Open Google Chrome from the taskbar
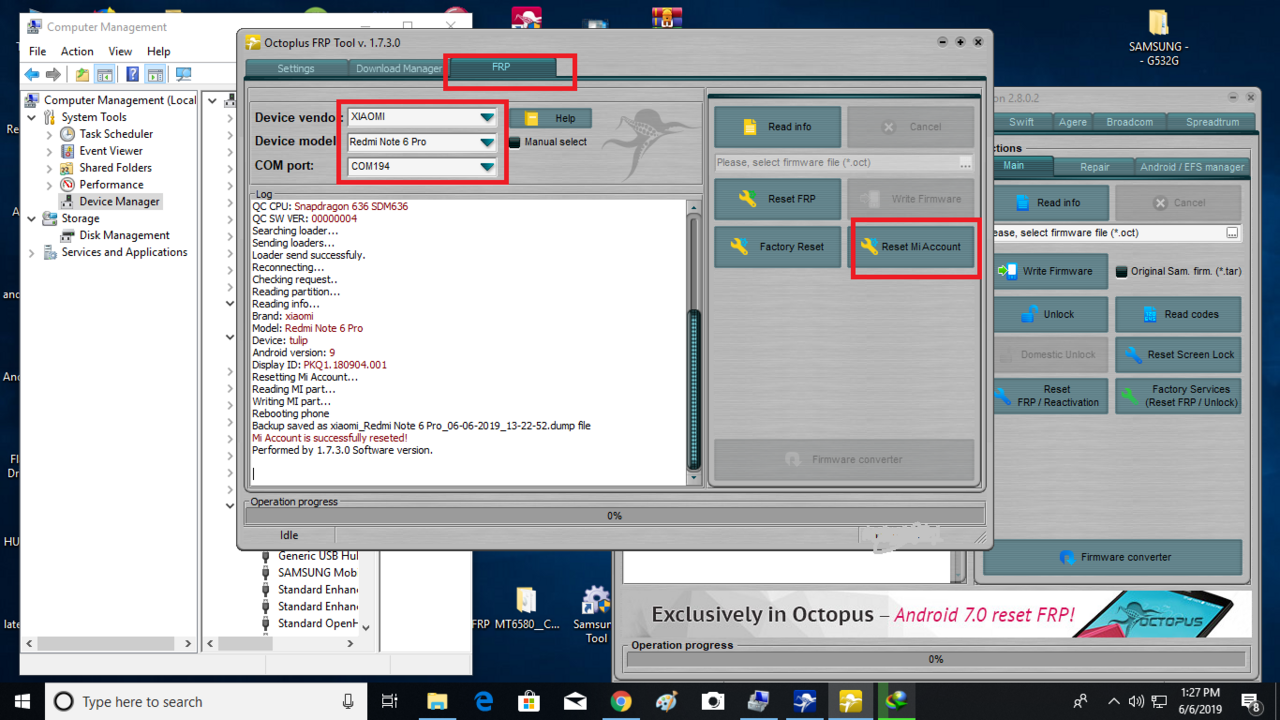This screenshot has height=720, width=1280. coord(621,701)
